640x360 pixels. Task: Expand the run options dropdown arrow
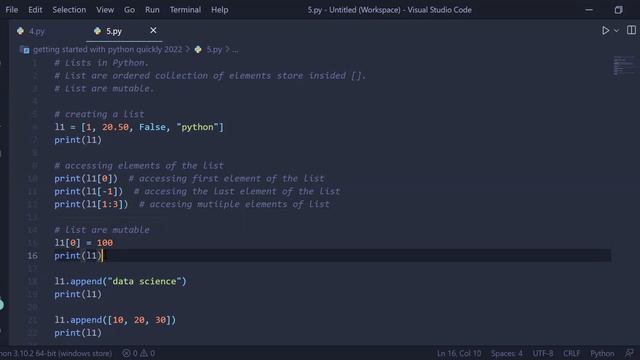click(x=616, y=31)
